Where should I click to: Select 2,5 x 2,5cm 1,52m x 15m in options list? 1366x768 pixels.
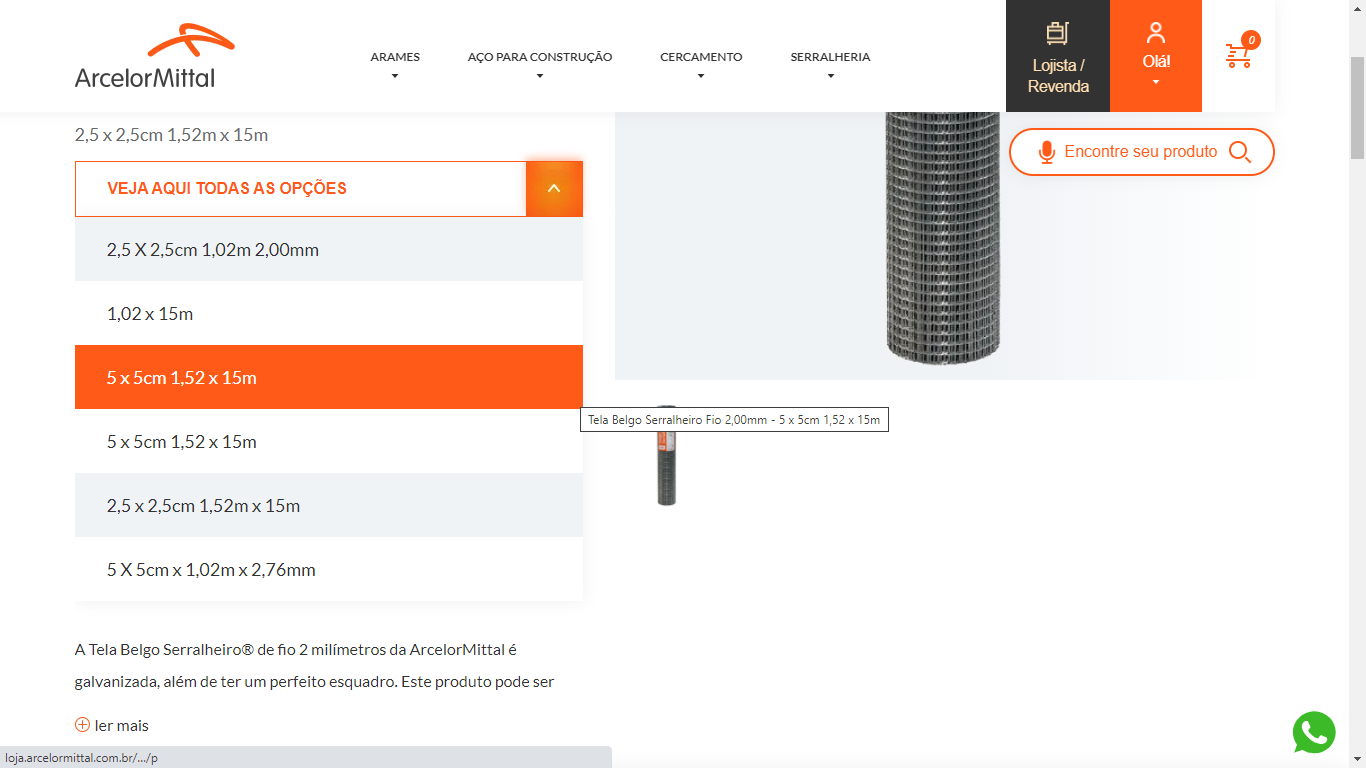[x=329, y=505]
